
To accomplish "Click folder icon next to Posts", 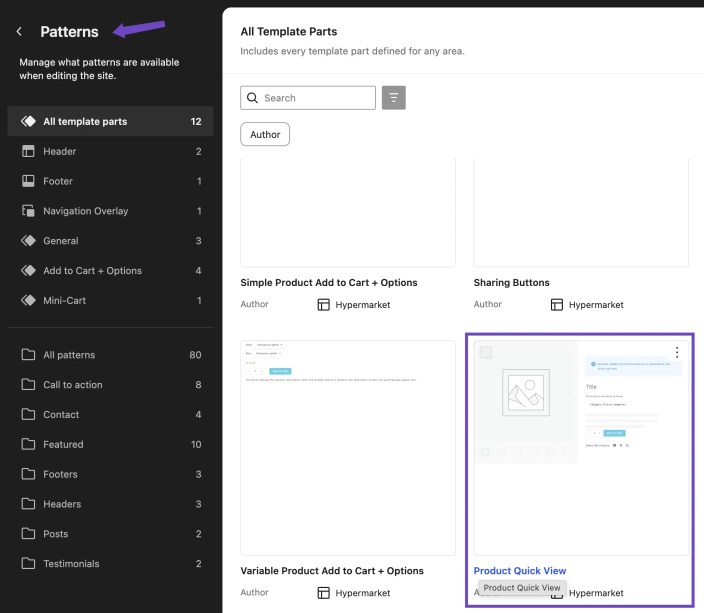I will pyautogui.click(x=28, y=534).
